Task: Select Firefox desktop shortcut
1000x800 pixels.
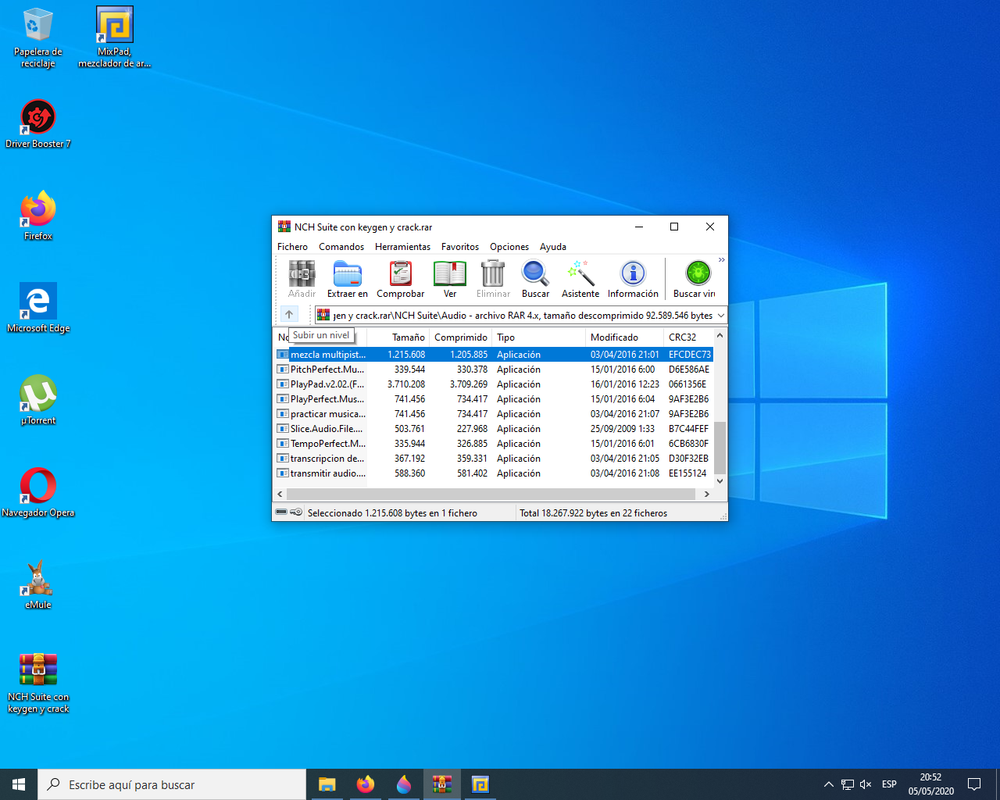Action: 38,216
